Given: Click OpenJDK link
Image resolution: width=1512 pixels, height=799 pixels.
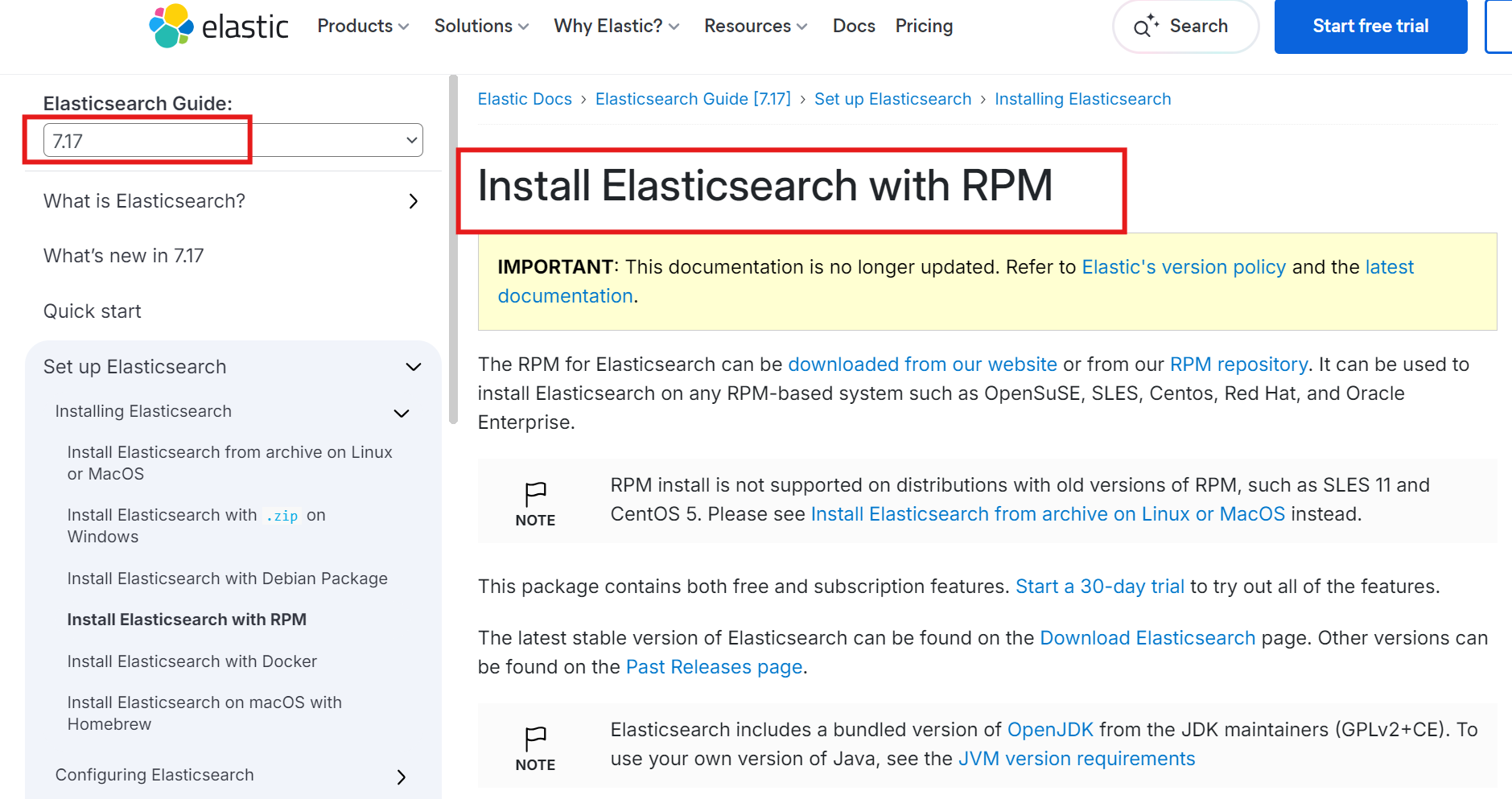Looking at the screenshot, I should click(1050, 730).
